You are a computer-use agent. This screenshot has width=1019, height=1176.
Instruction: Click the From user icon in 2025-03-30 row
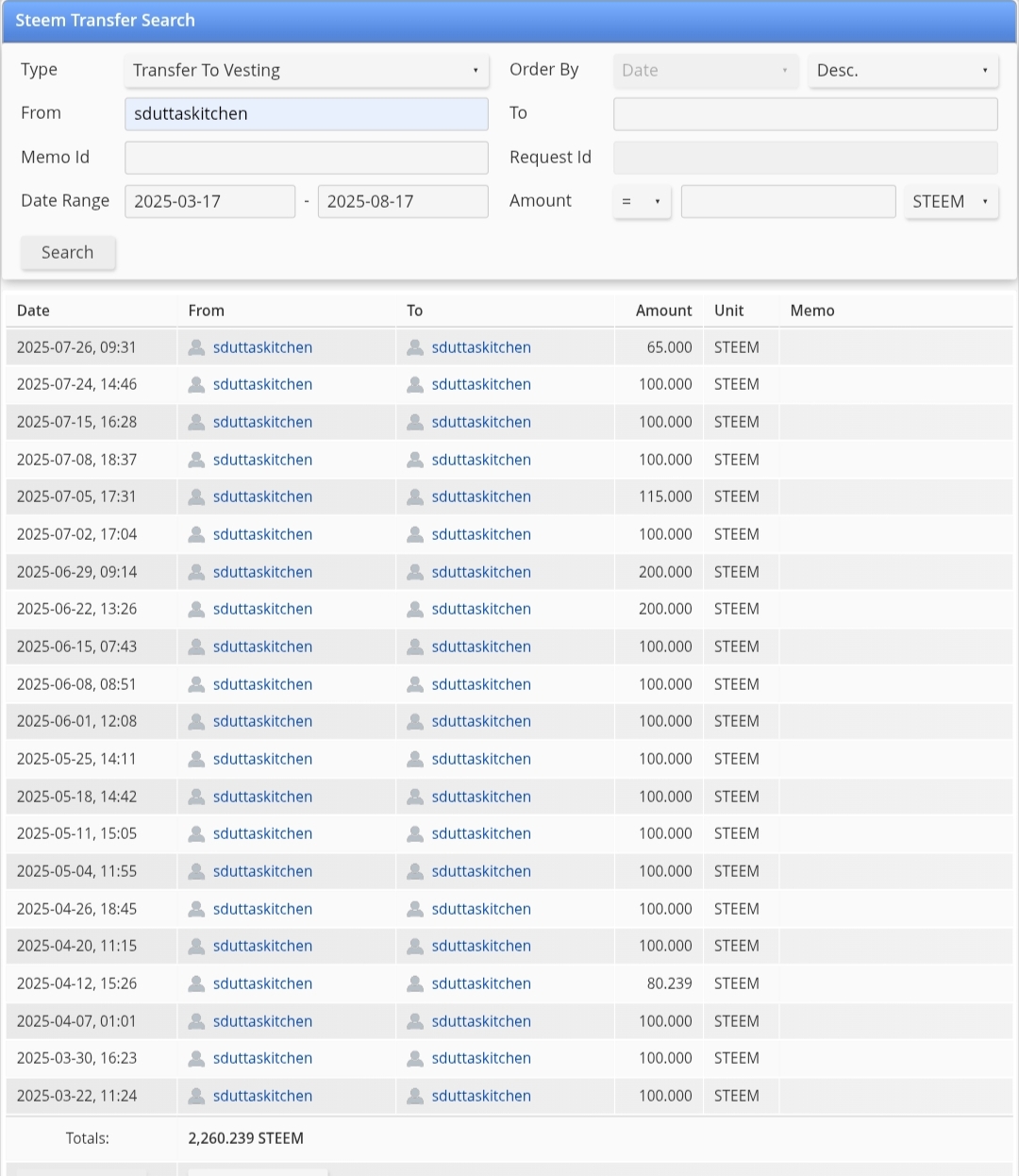click(196, 1058)
